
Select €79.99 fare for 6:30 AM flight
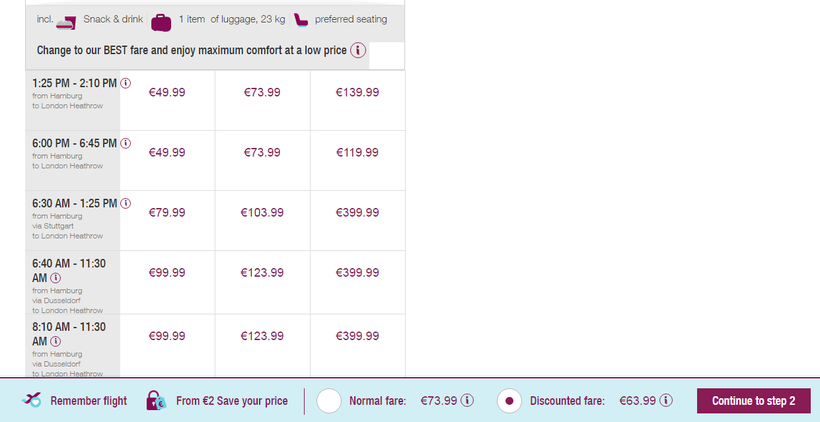point(167,212)
